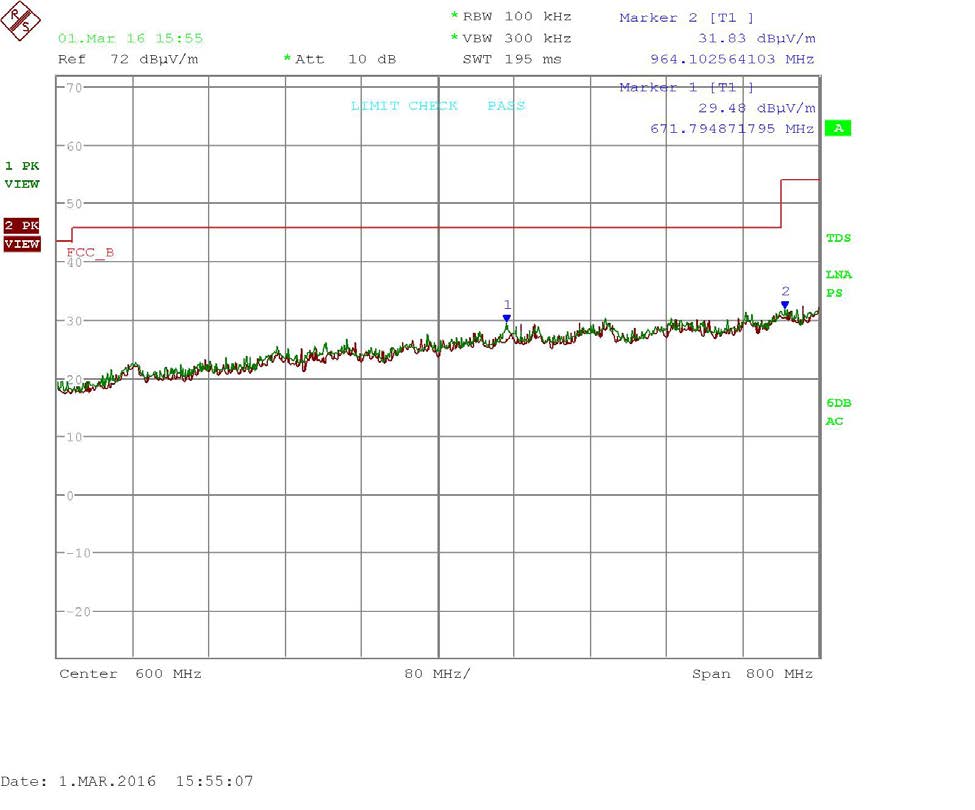This screenshot has height=810, width=975.
Task: Click the LNA status label
Action: click(838, 274)
